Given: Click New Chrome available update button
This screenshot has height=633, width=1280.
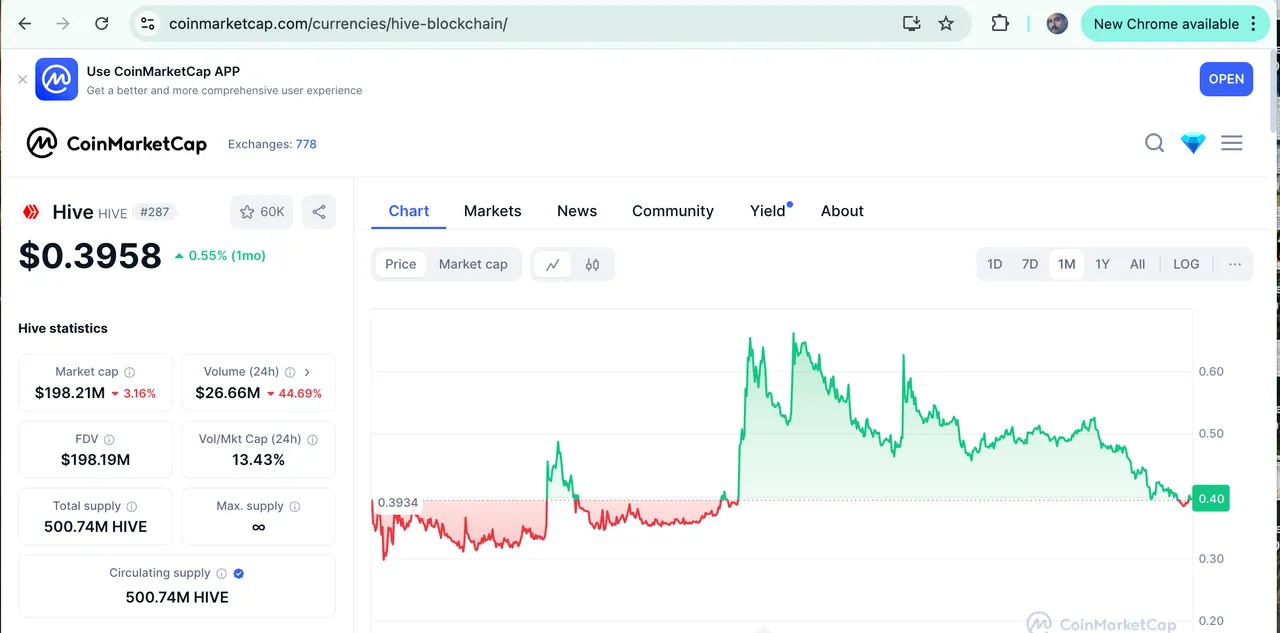Looking at the screenshot, I should click(1175, 23).
